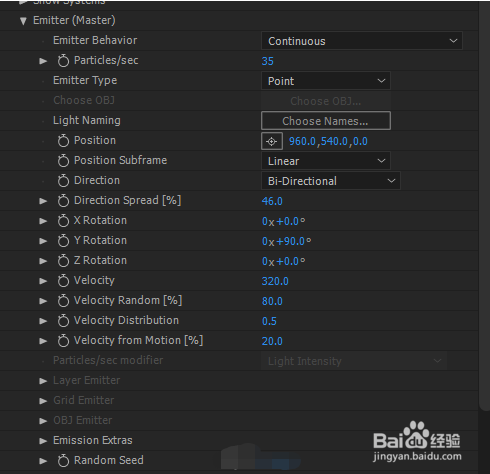Edit the Position value 960.0,540.0,0.0
This screenshot has width=490, height=474.
point(328,141)
